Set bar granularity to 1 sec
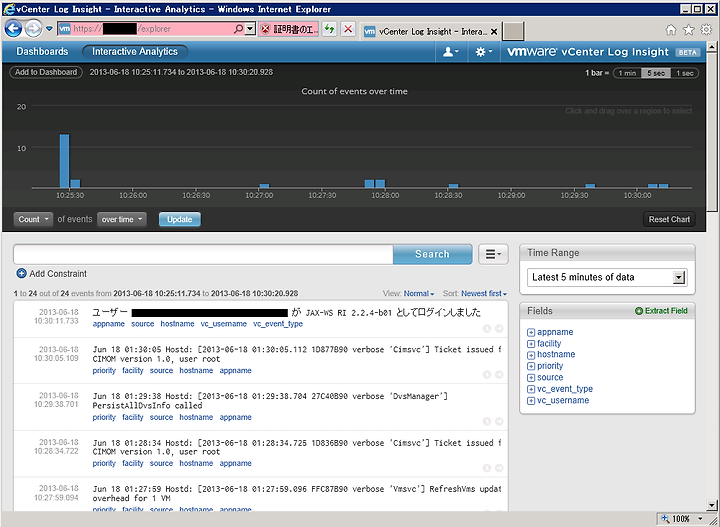 [685, 73]
